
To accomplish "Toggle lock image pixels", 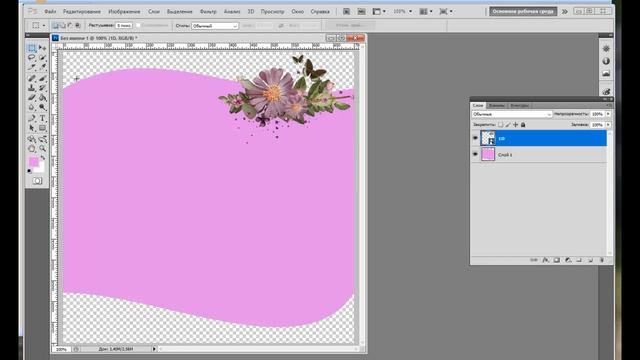I will [508, 124].
